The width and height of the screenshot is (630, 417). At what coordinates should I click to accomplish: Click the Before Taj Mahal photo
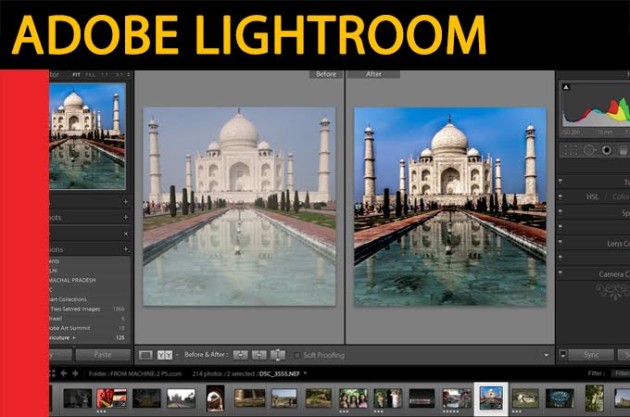point(239,206)
